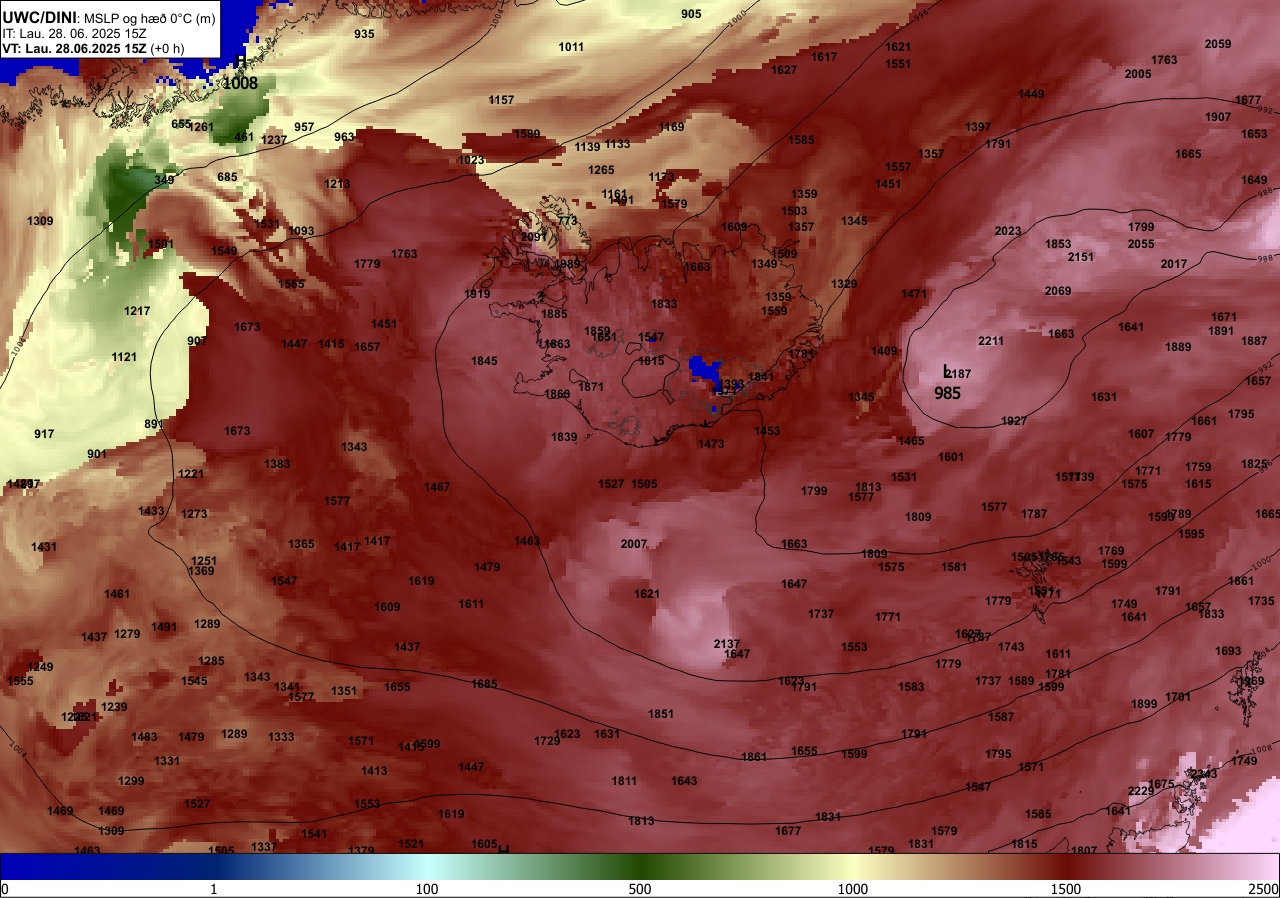Screen dimensions: 1280x898
Task: Click the 2137 height value
Action: (x=727, y=643)
